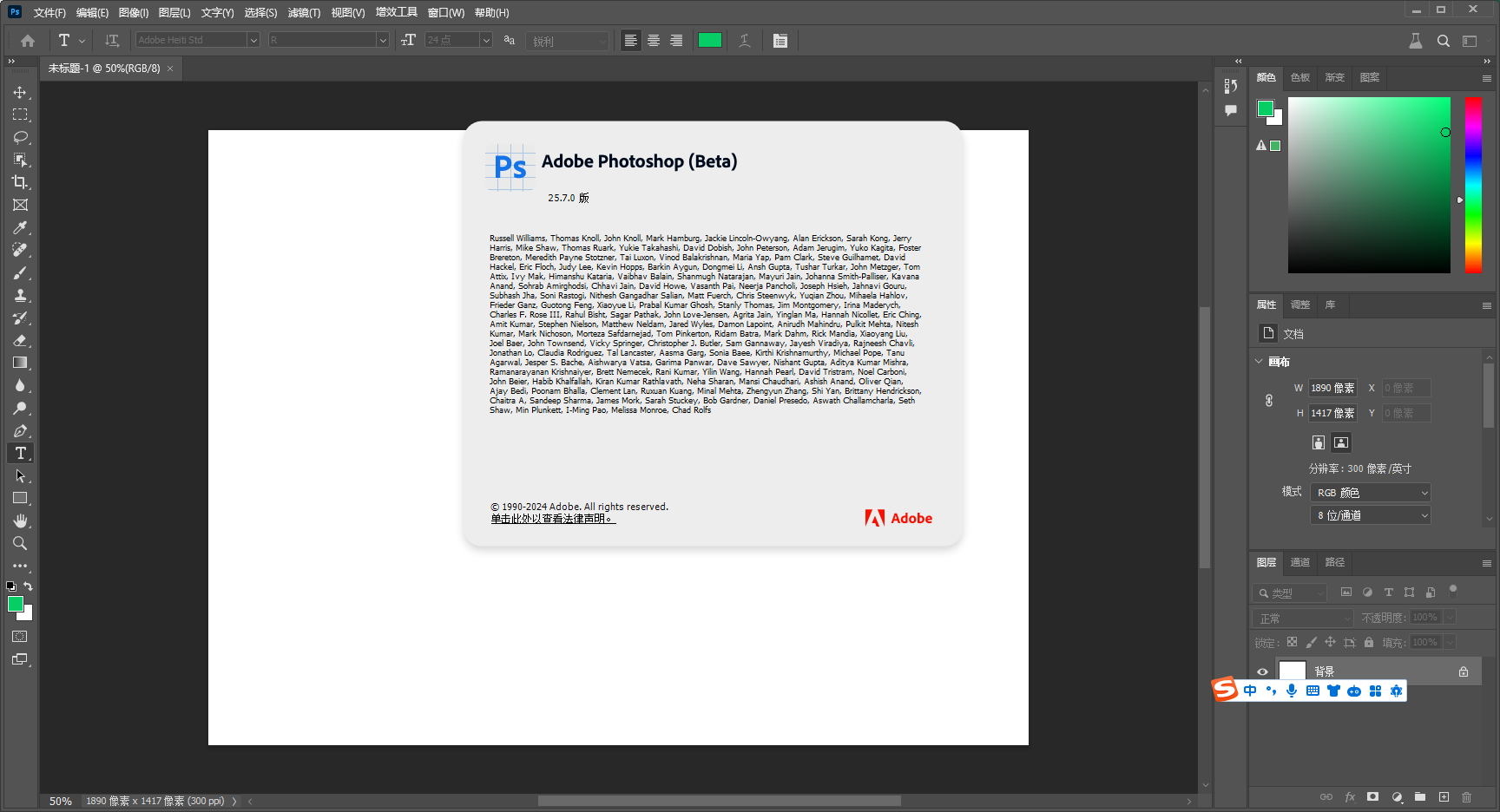Select the Spot Healing Brush tool
This screenshot has width=1500, height=812.
tap(20, 250)
